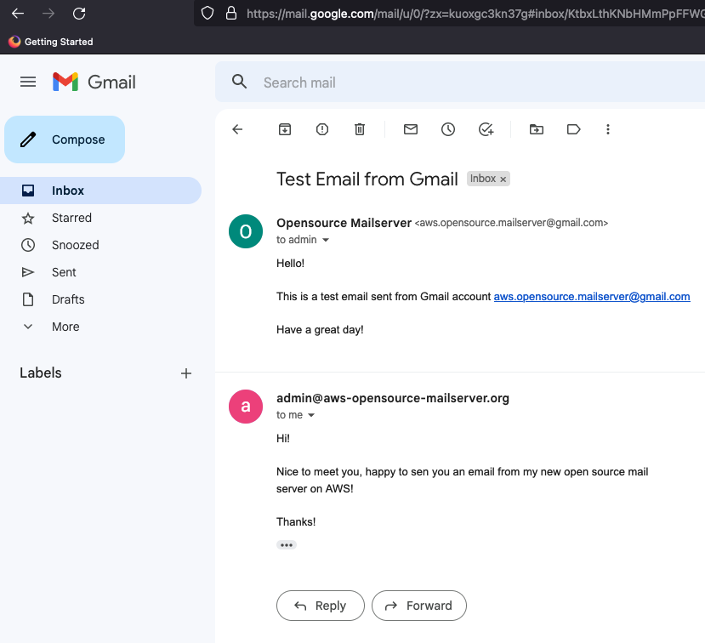
Task: Snooze this conversation
Action: pyautogui.click(x=448, y=130)
